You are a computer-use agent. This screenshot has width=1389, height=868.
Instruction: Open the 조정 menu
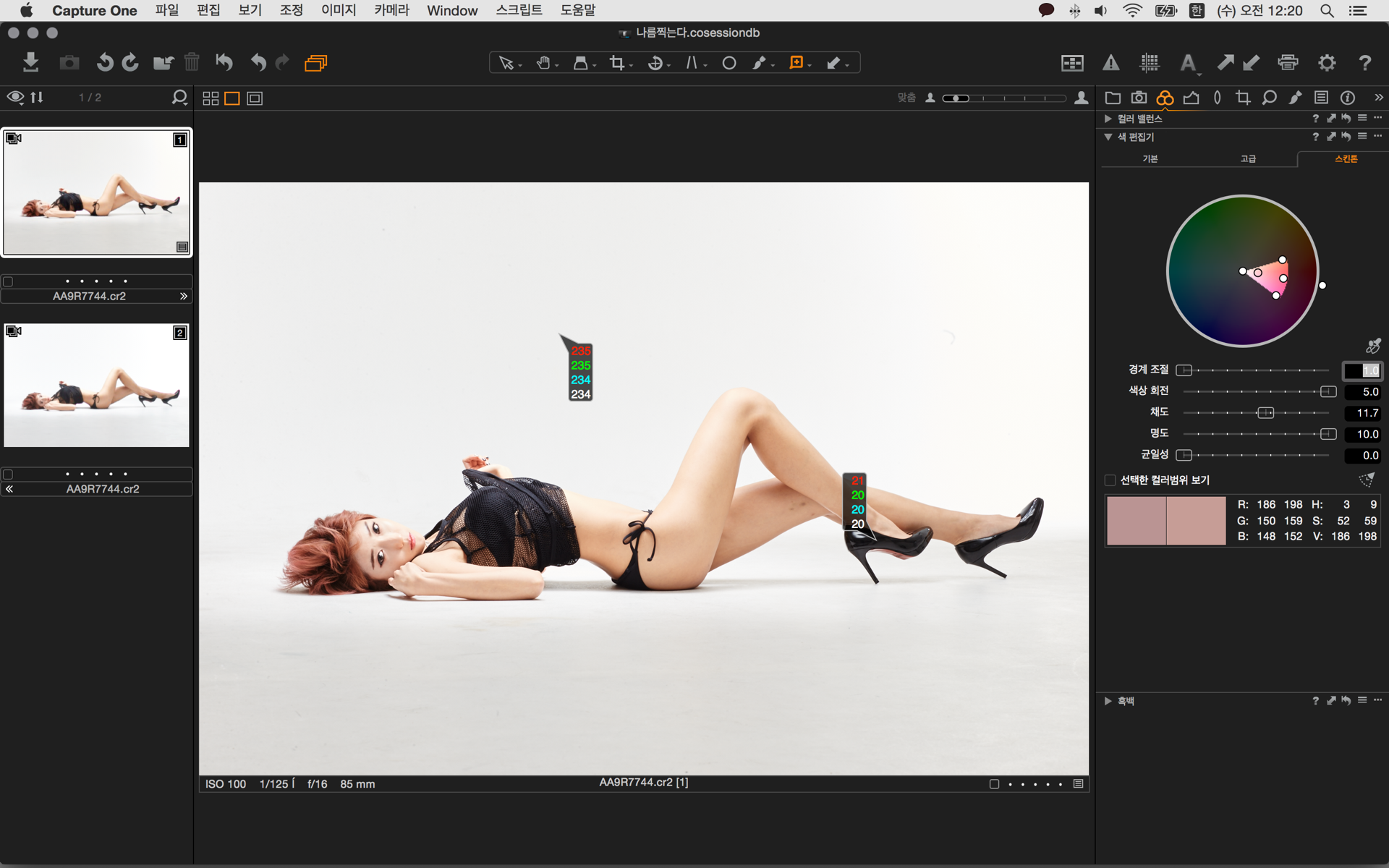coord(292,10)
